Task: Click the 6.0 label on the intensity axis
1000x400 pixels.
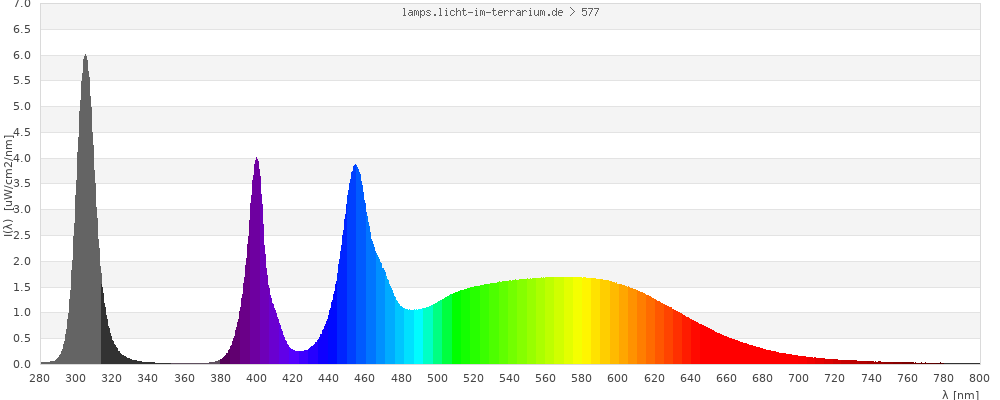Action: click(20, 56)
